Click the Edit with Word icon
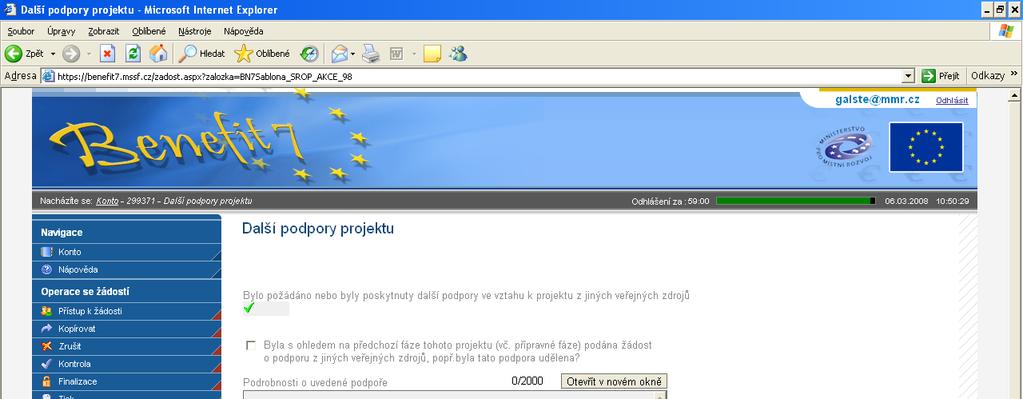1023x399 pixels. point(396,53)
